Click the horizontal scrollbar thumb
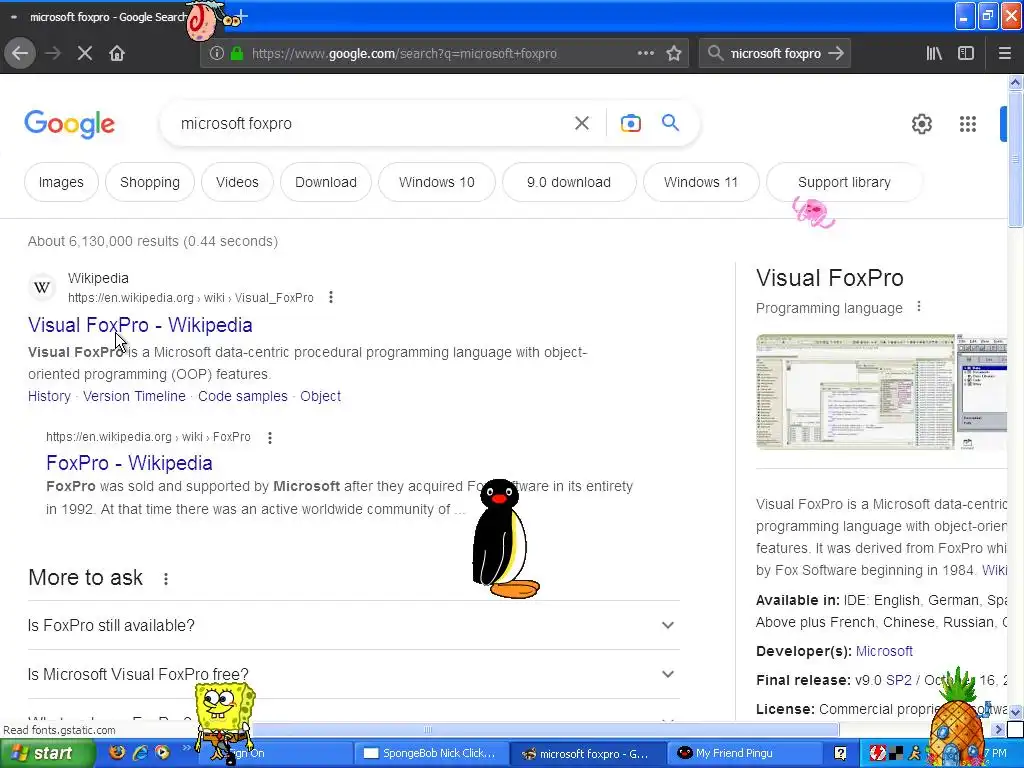 click(428, 729)
